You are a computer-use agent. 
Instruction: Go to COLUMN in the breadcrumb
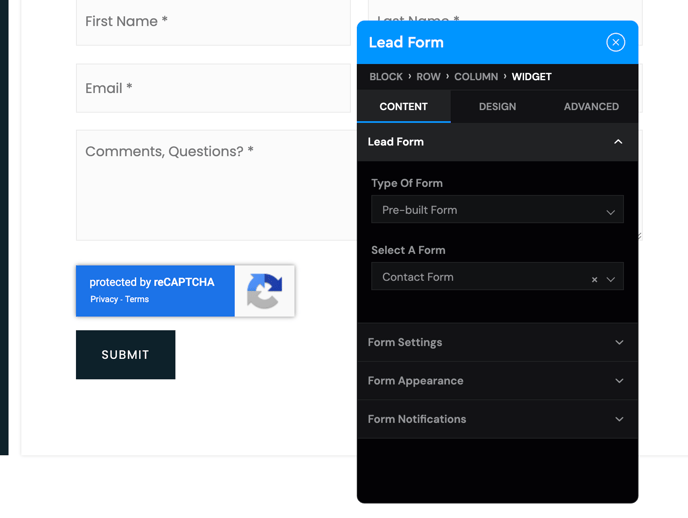pos(476,77)
